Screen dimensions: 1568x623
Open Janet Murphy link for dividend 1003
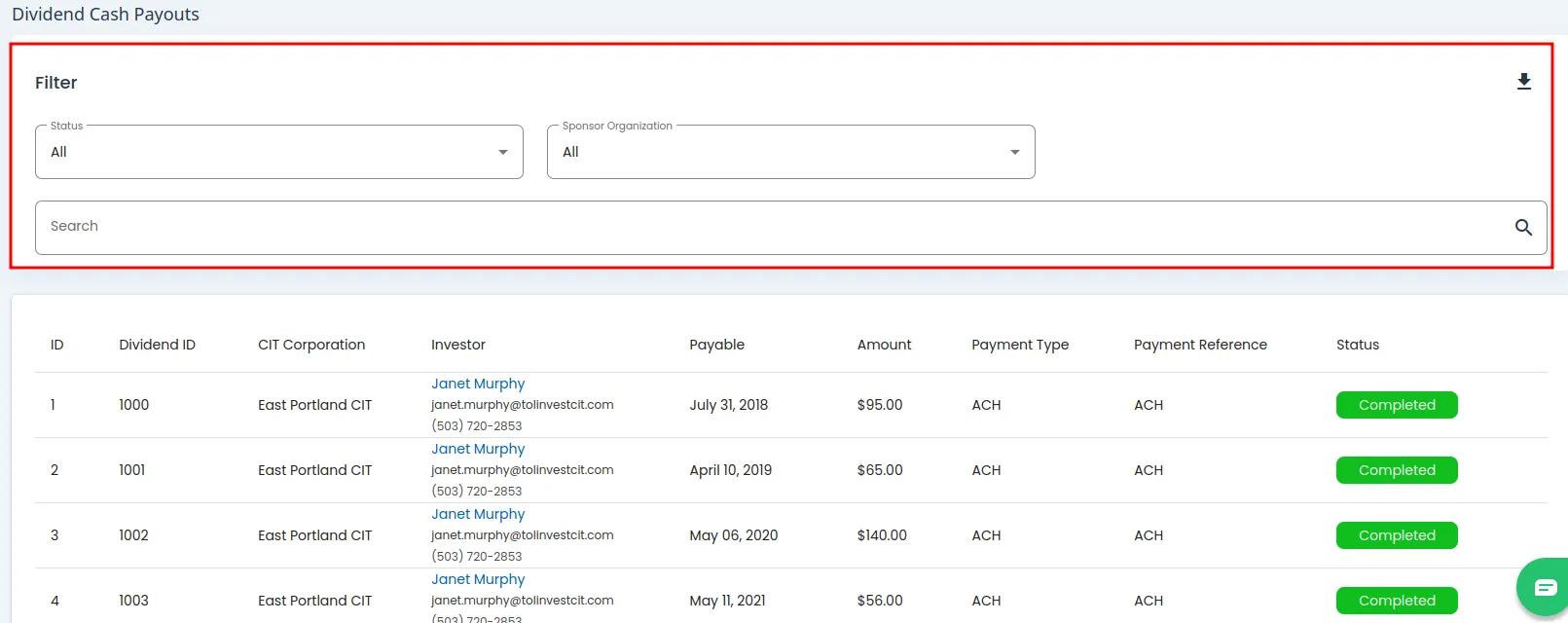pos(478,579)
